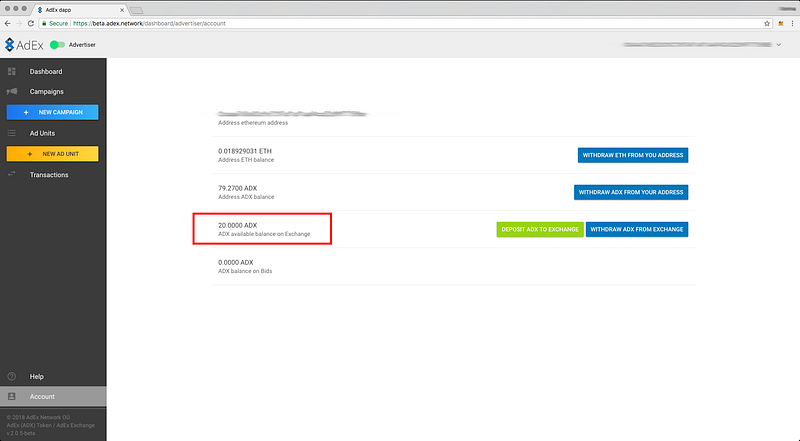Click the blurred ethereum address text
800x441 pixels.
pos(293,114)
